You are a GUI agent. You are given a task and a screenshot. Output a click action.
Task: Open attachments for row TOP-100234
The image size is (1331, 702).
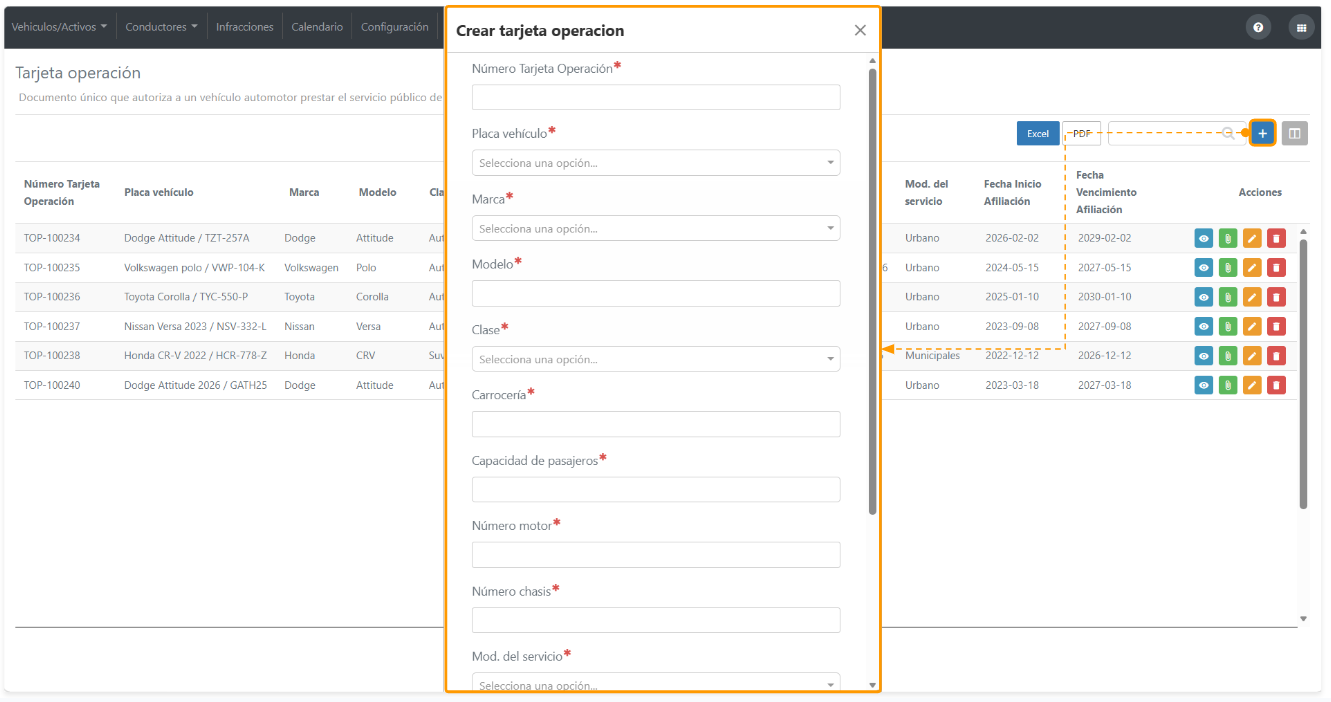[x=1228, y=238]
